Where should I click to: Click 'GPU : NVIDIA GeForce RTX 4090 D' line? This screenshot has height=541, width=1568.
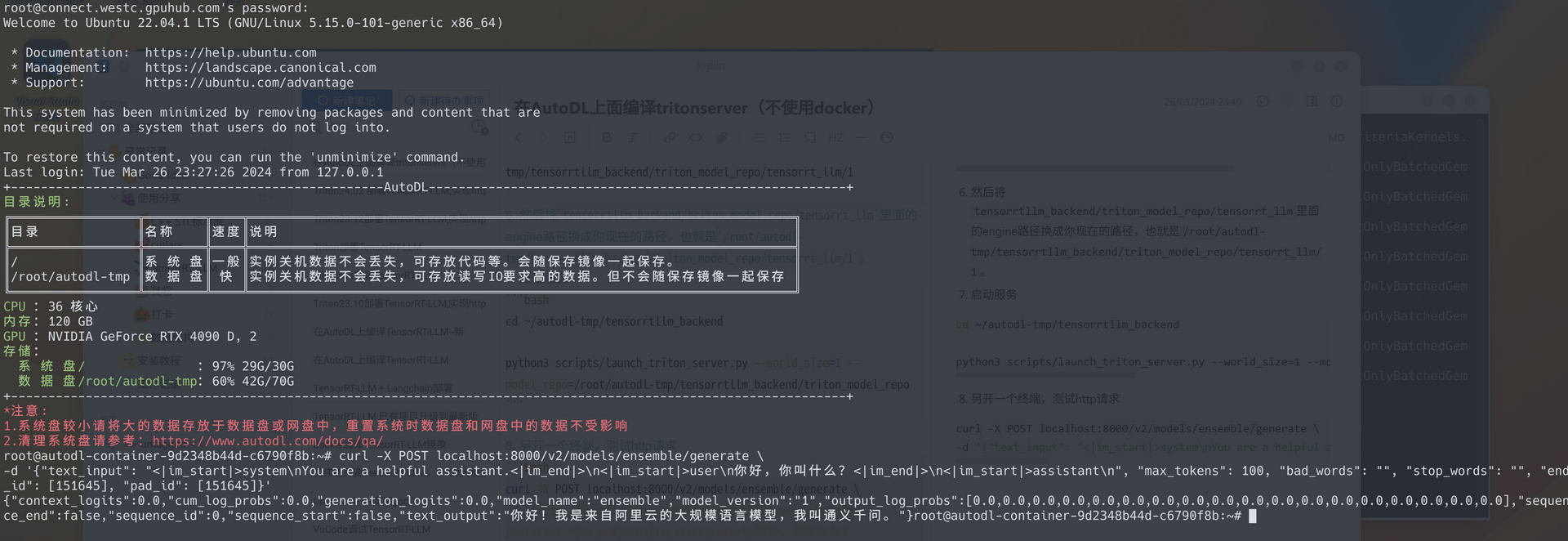[x=130, y=336]
